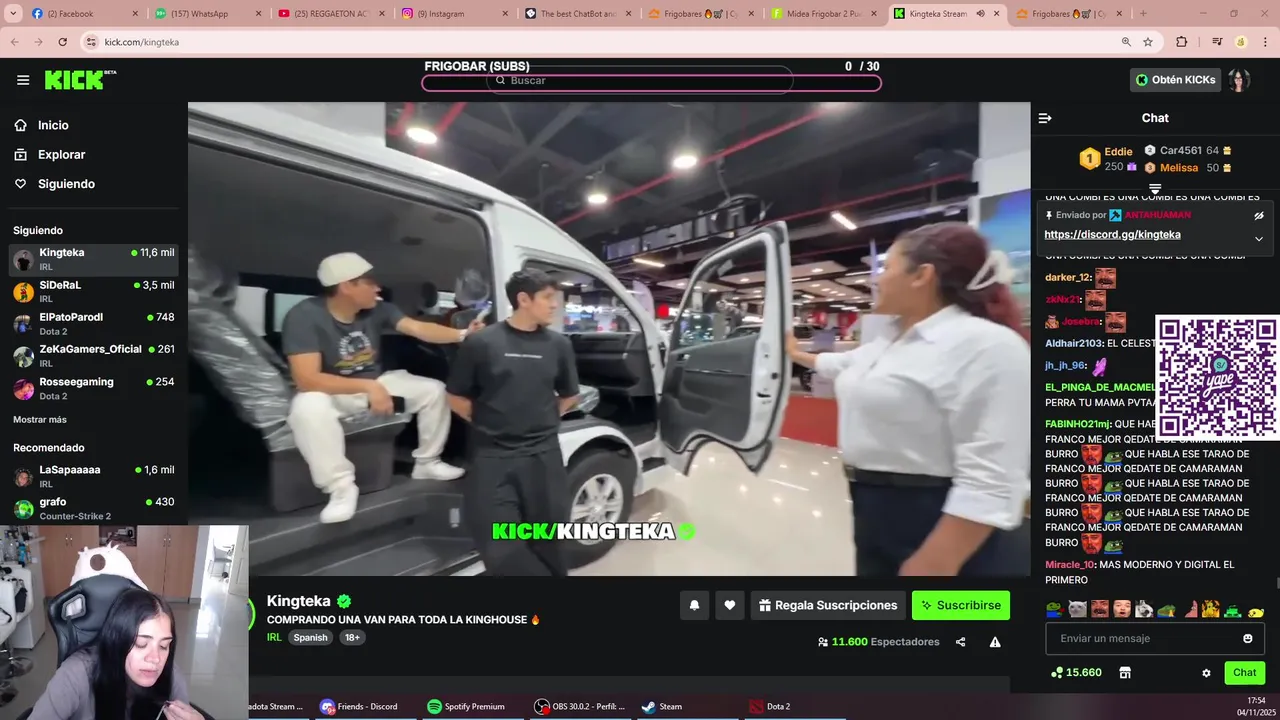Open Explorar in the sidebar
This screenshot has height=720, width=1280.
(61, 155)
